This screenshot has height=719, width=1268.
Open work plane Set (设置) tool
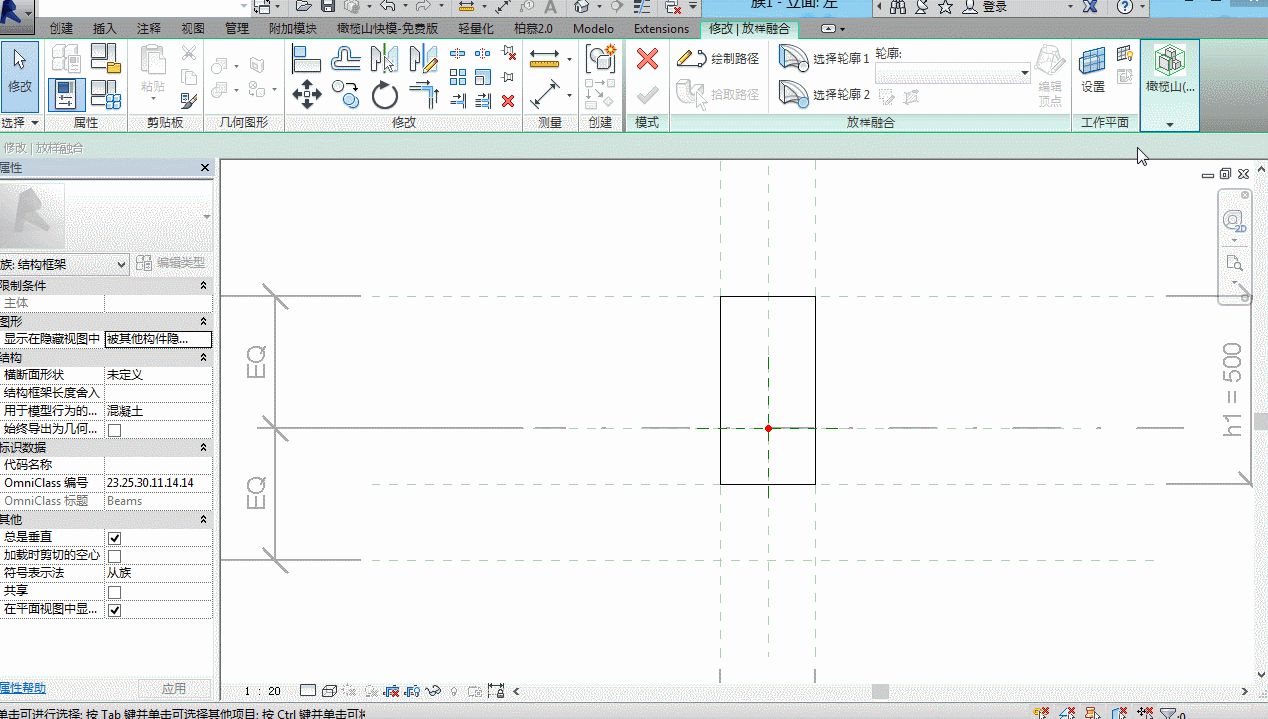pos(1092,70)
